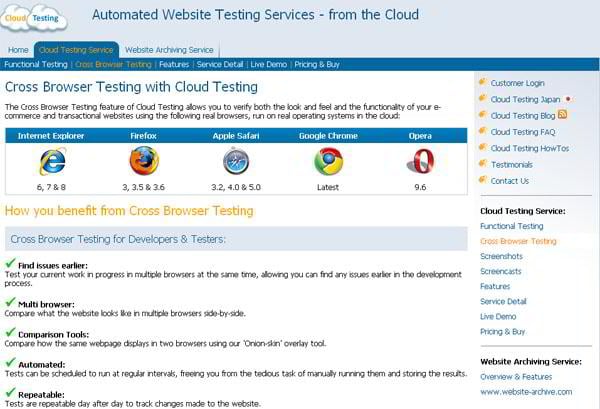Follow the www.website-archive.com link
Image resolution: width=600 pixels, height=409 pixels.
524,392
